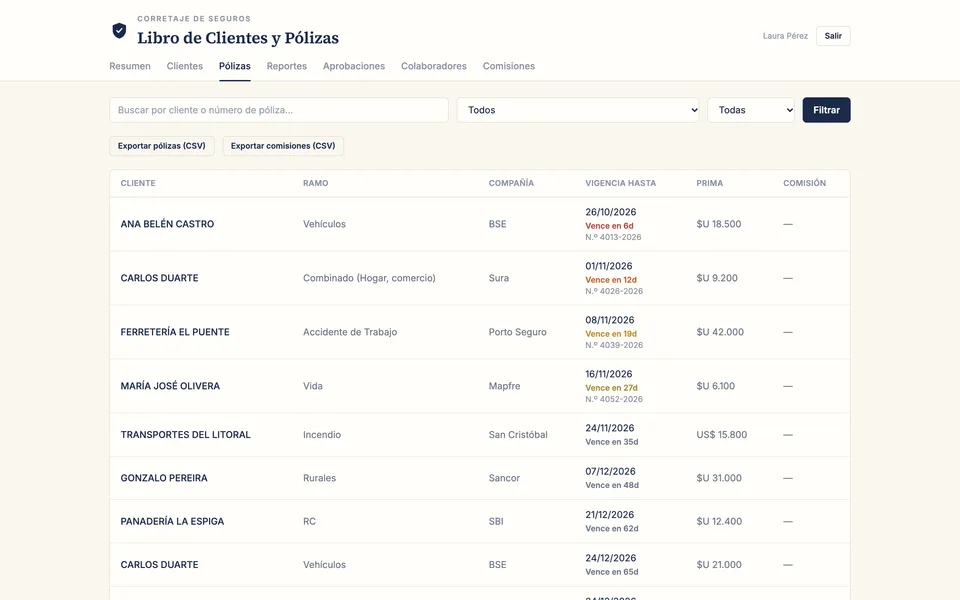Open client Panadería La Espiga
960x600 pixels.
172,522
